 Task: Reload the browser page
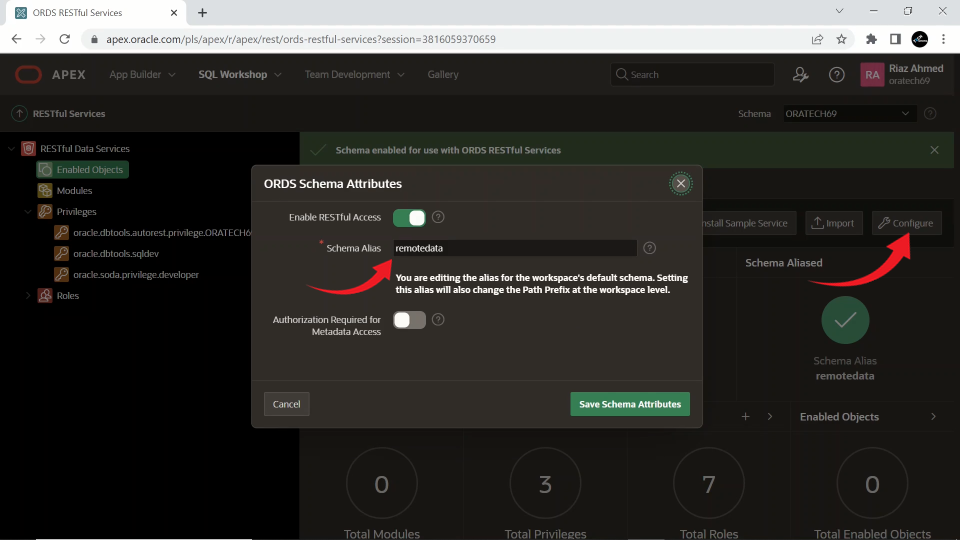64,39
